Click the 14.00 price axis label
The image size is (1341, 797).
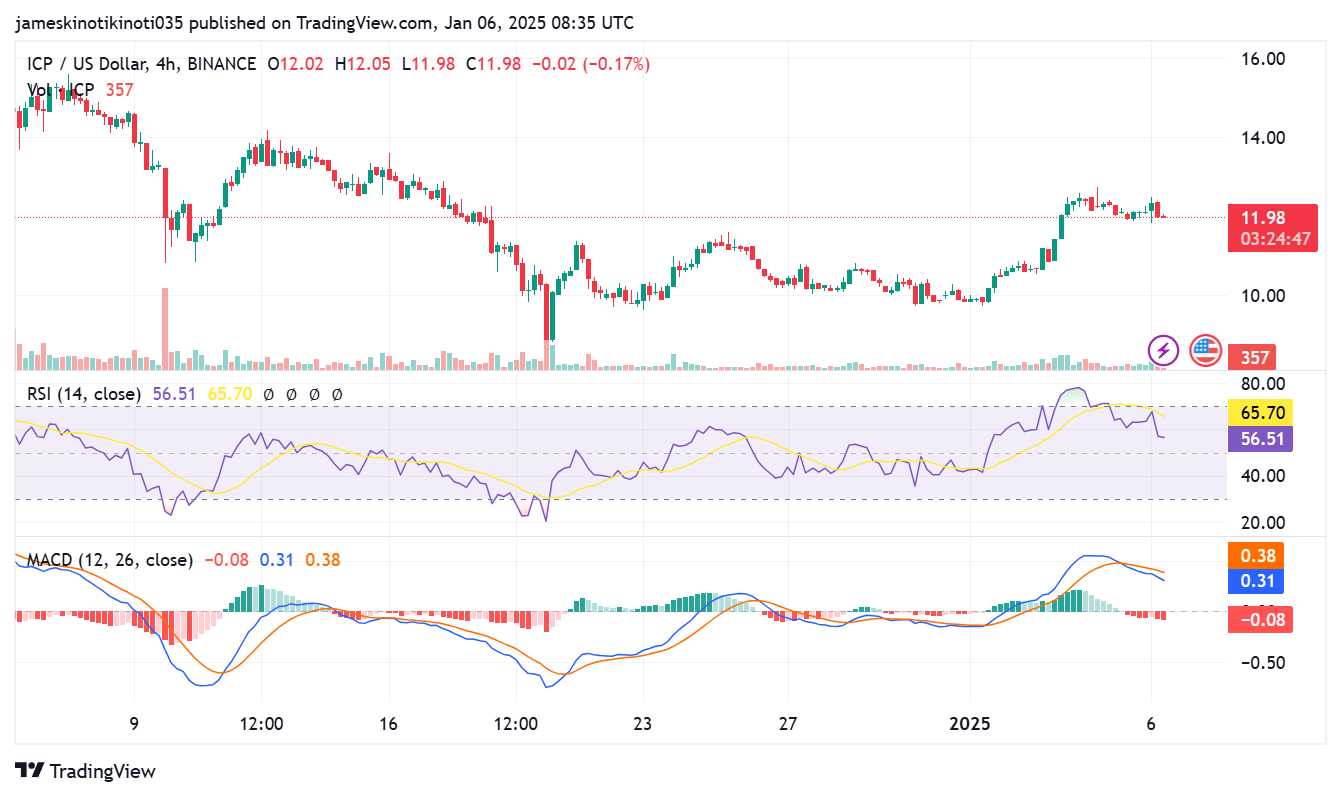point(1261,138)
